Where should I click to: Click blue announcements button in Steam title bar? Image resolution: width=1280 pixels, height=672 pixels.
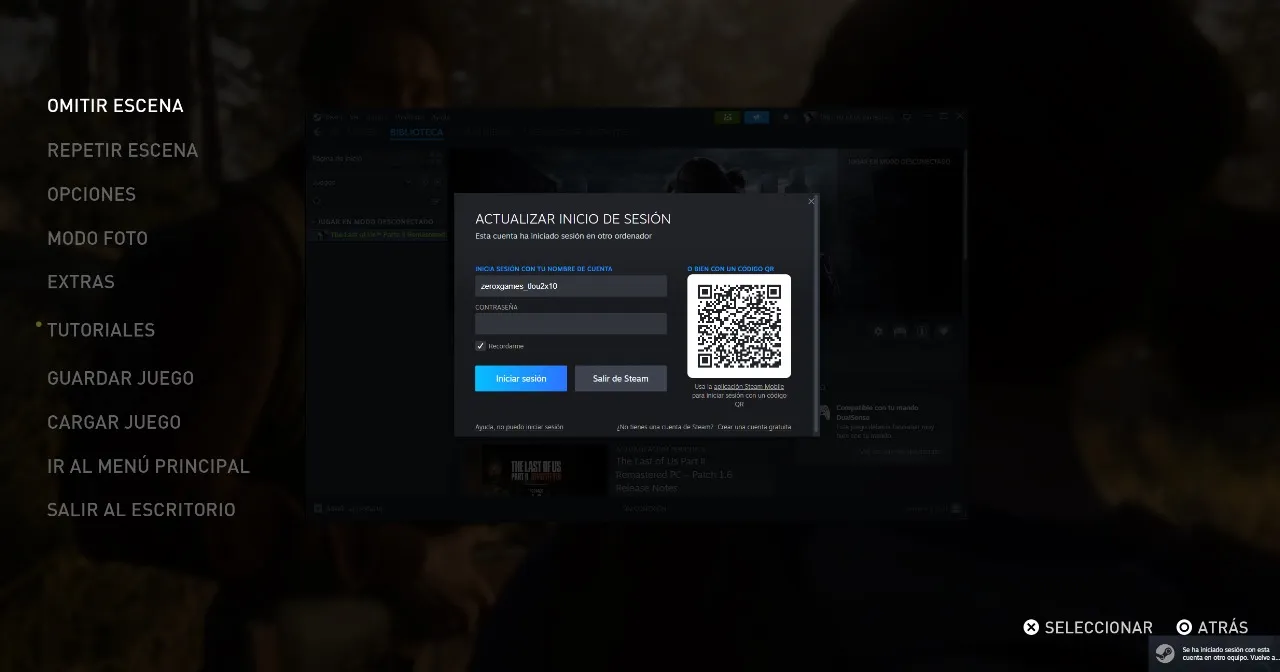(x=757, y=117)
